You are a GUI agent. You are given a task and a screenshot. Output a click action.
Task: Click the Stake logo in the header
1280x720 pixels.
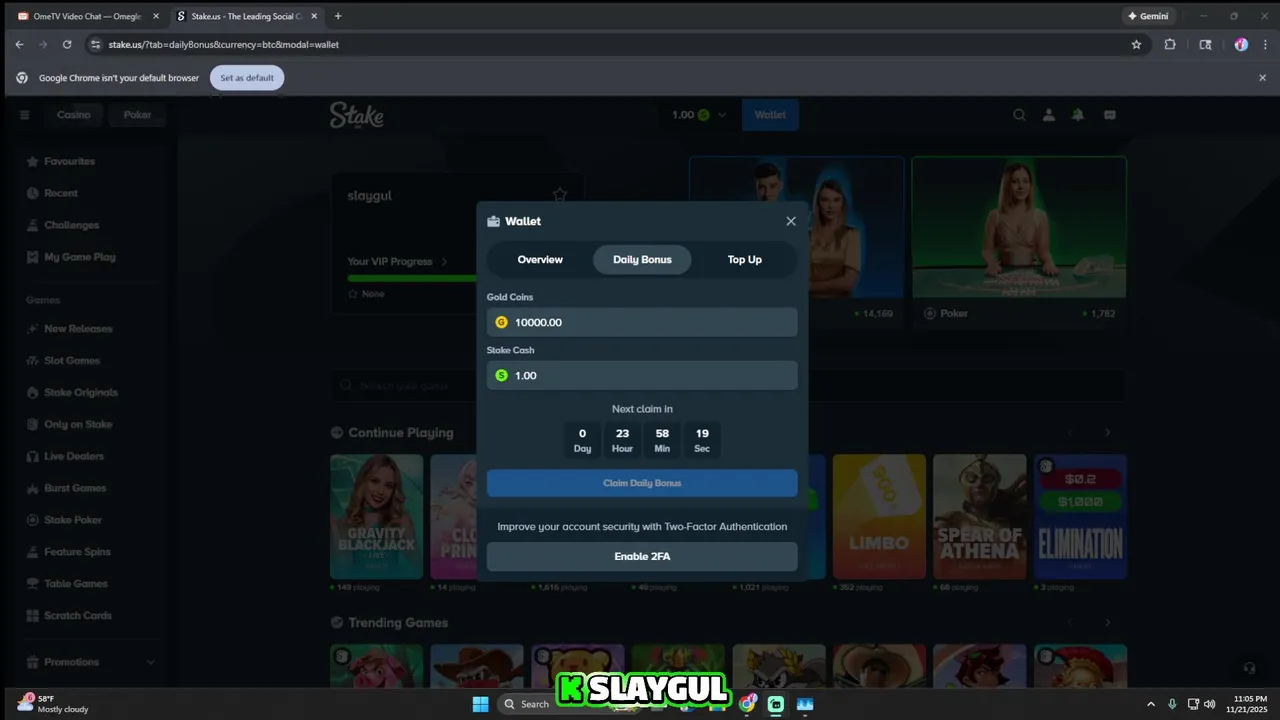357,115
